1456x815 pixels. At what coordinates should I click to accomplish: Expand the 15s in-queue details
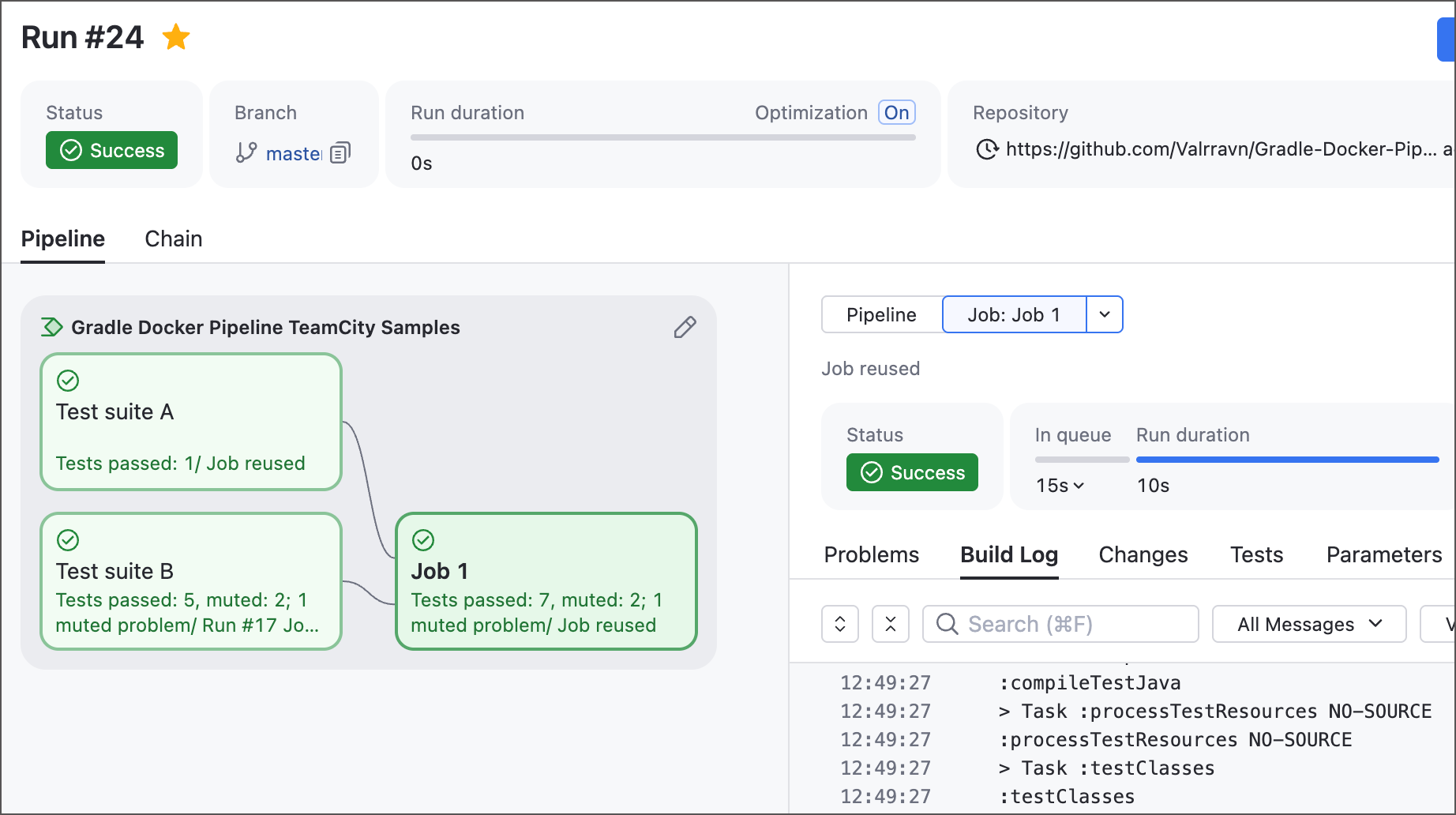pos(1060,486)
